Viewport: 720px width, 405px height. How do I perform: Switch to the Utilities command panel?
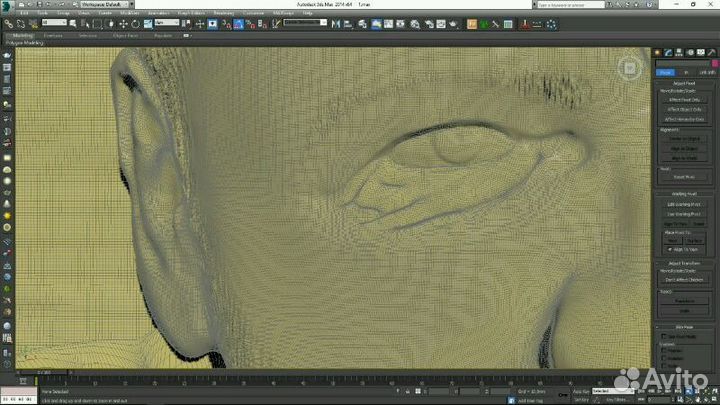coord(712,53)
